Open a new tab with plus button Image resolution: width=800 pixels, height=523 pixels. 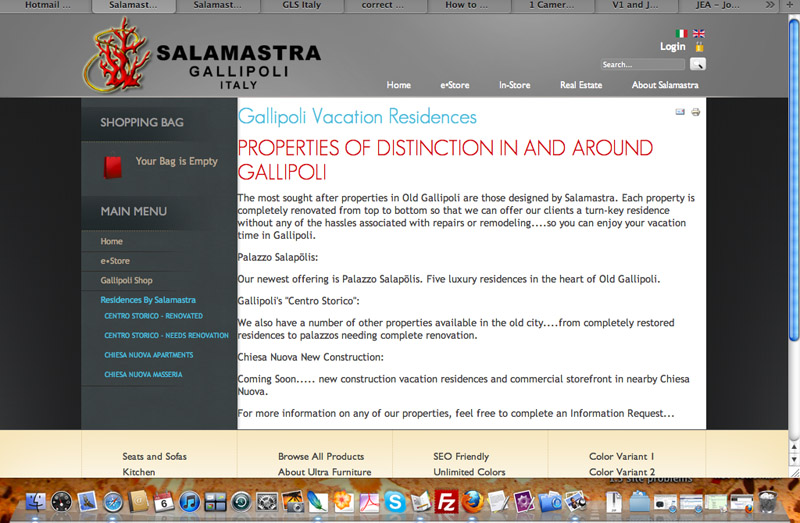click(x=791, y=5)
